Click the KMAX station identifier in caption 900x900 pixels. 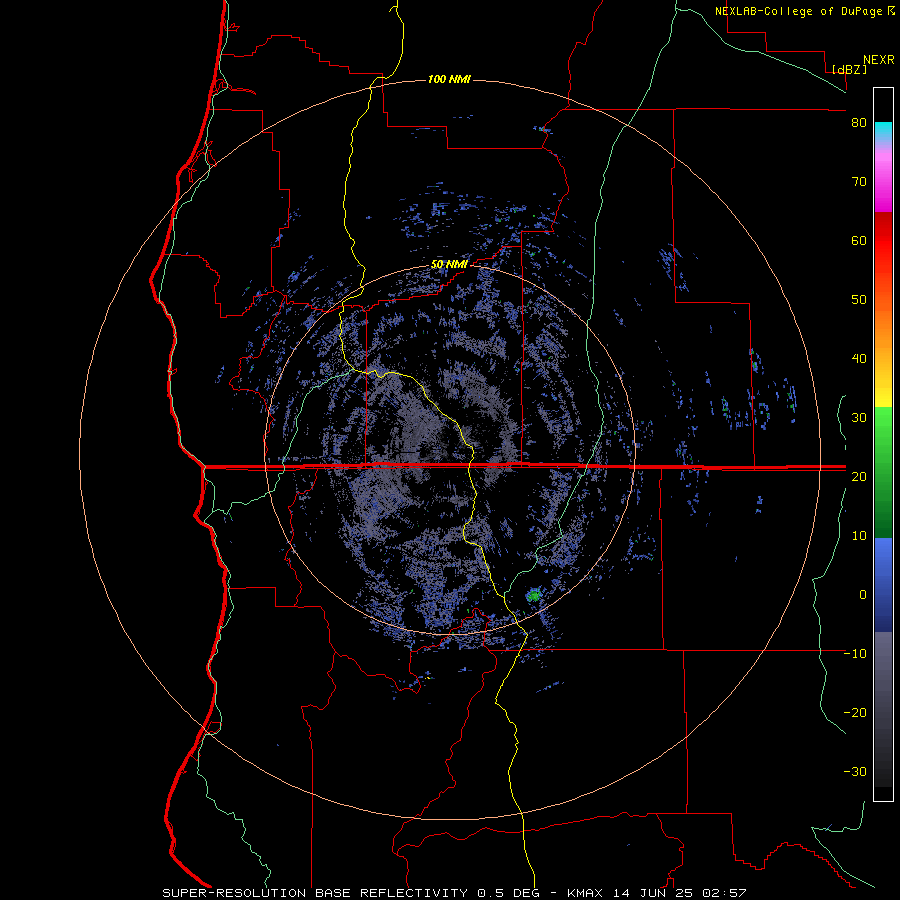coord(585,893)
